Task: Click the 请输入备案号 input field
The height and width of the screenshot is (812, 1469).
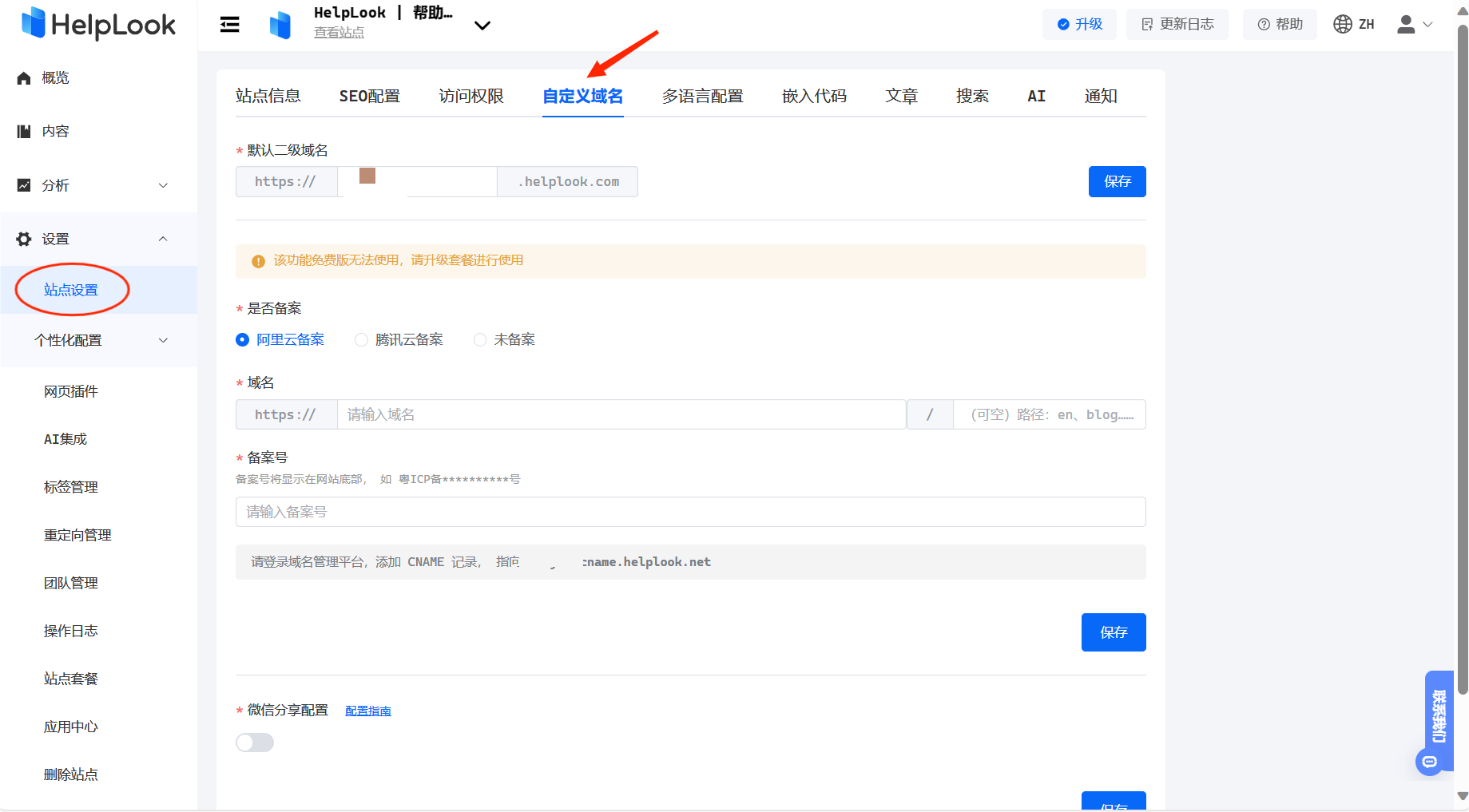Action: [690, 512]
